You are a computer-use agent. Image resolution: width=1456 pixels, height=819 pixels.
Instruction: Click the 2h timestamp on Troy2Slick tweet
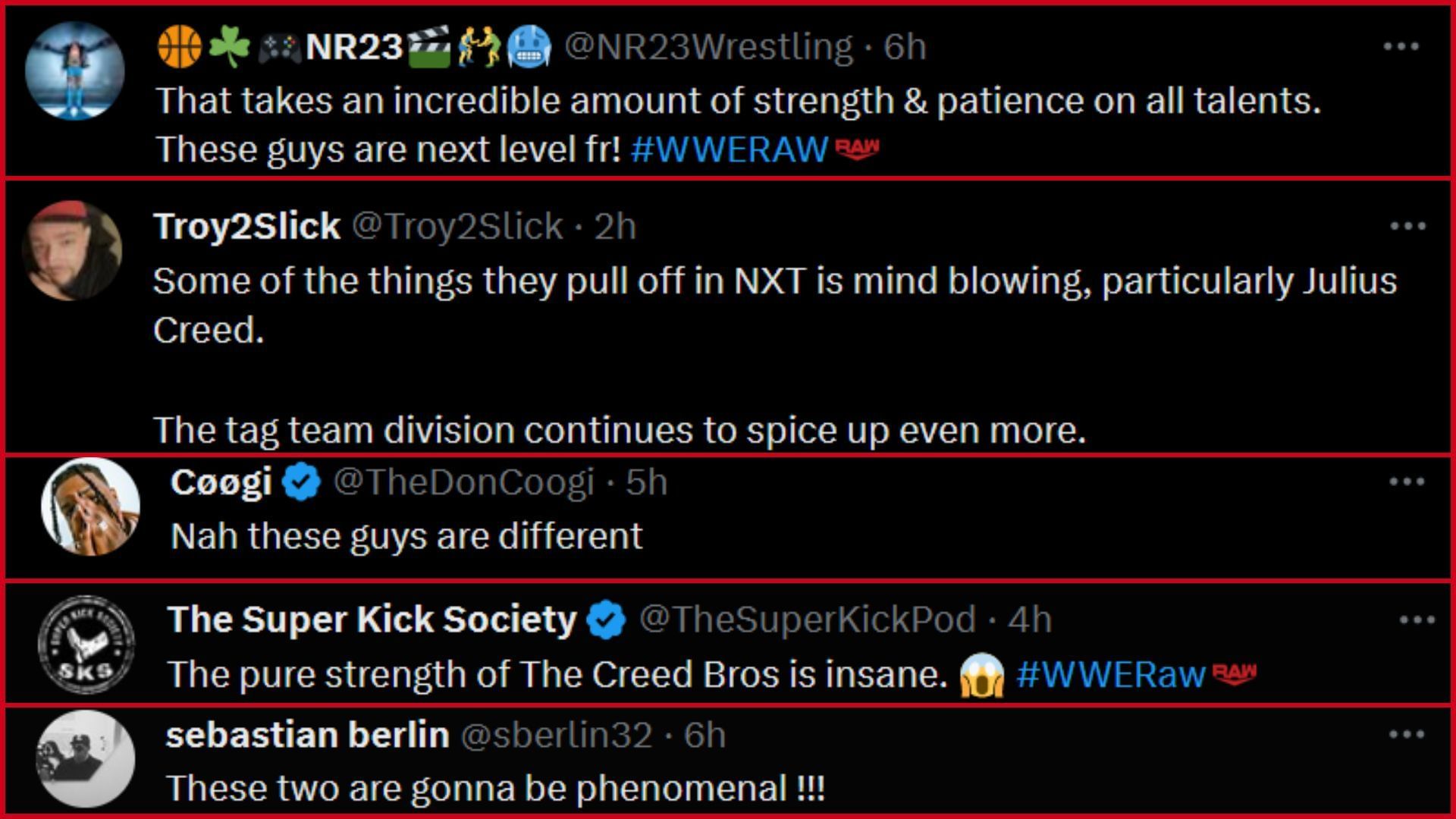[x=615, y=226]
